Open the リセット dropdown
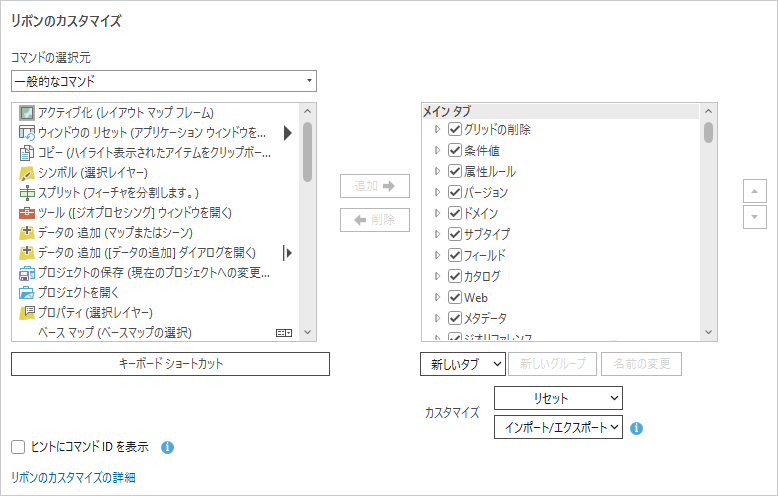This screenshot has width=778, height=496. tap(558, 398)
